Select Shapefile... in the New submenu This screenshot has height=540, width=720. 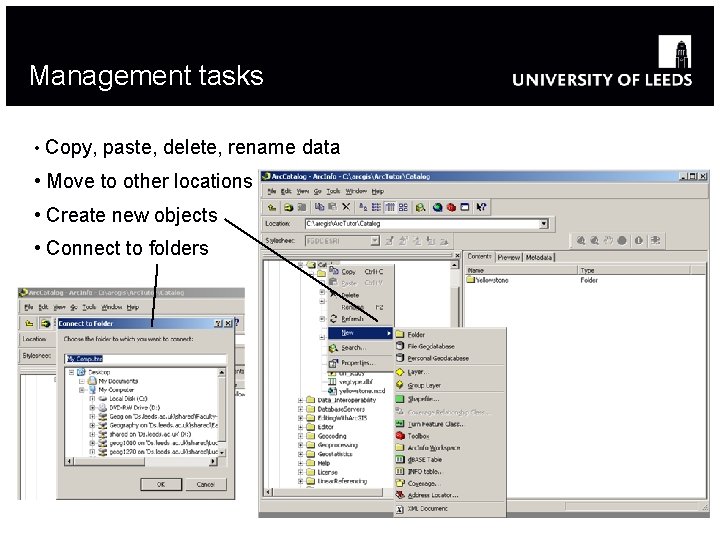coord(450,399)
